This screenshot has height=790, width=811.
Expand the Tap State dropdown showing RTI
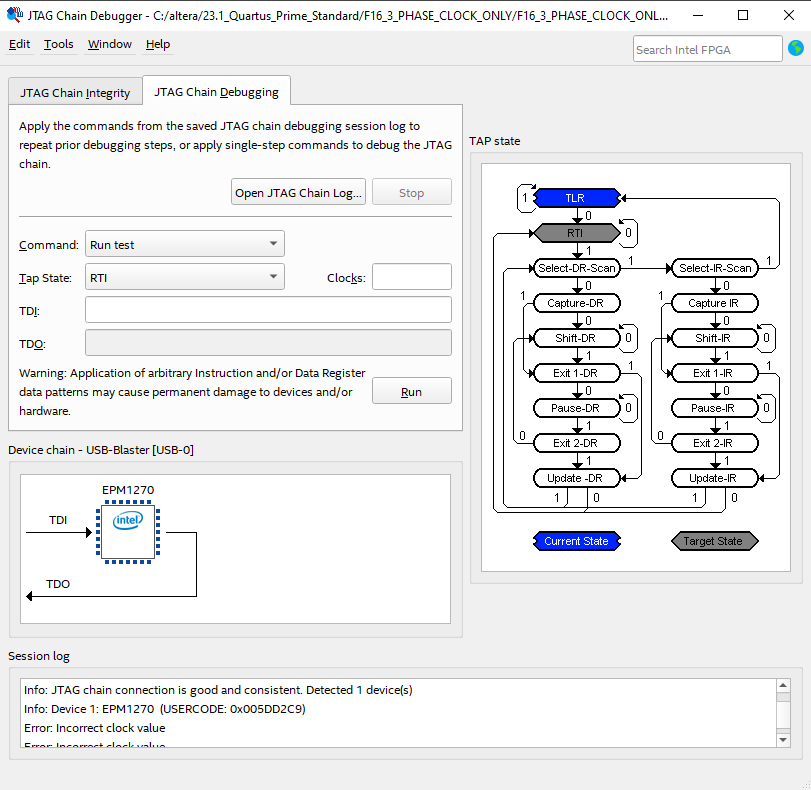point(185,277)
